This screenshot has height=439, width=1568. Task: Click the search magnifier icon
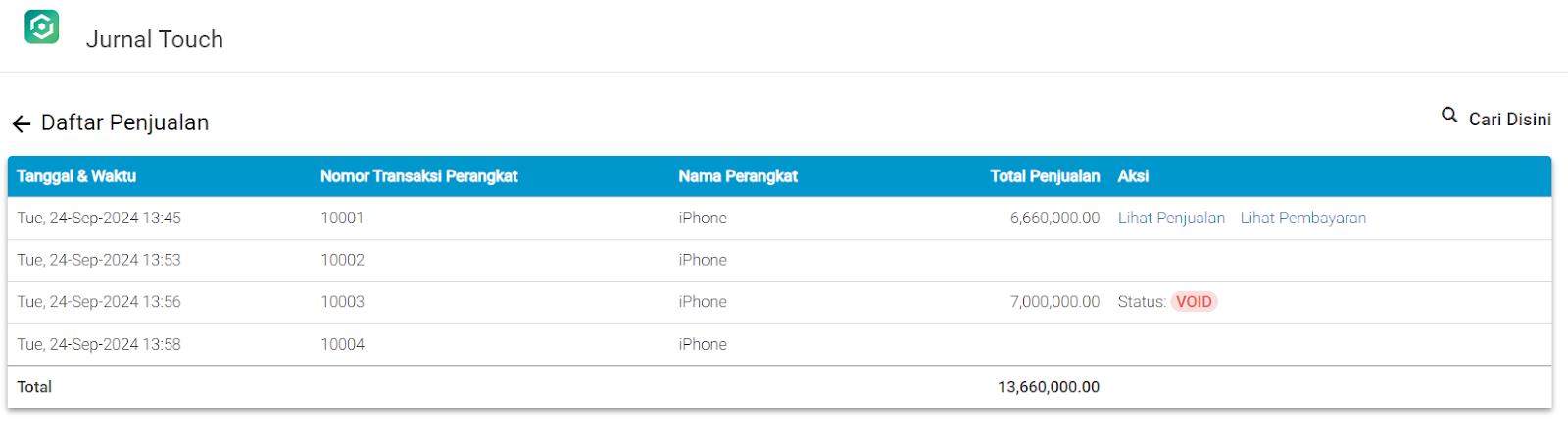coord(1449,116)
